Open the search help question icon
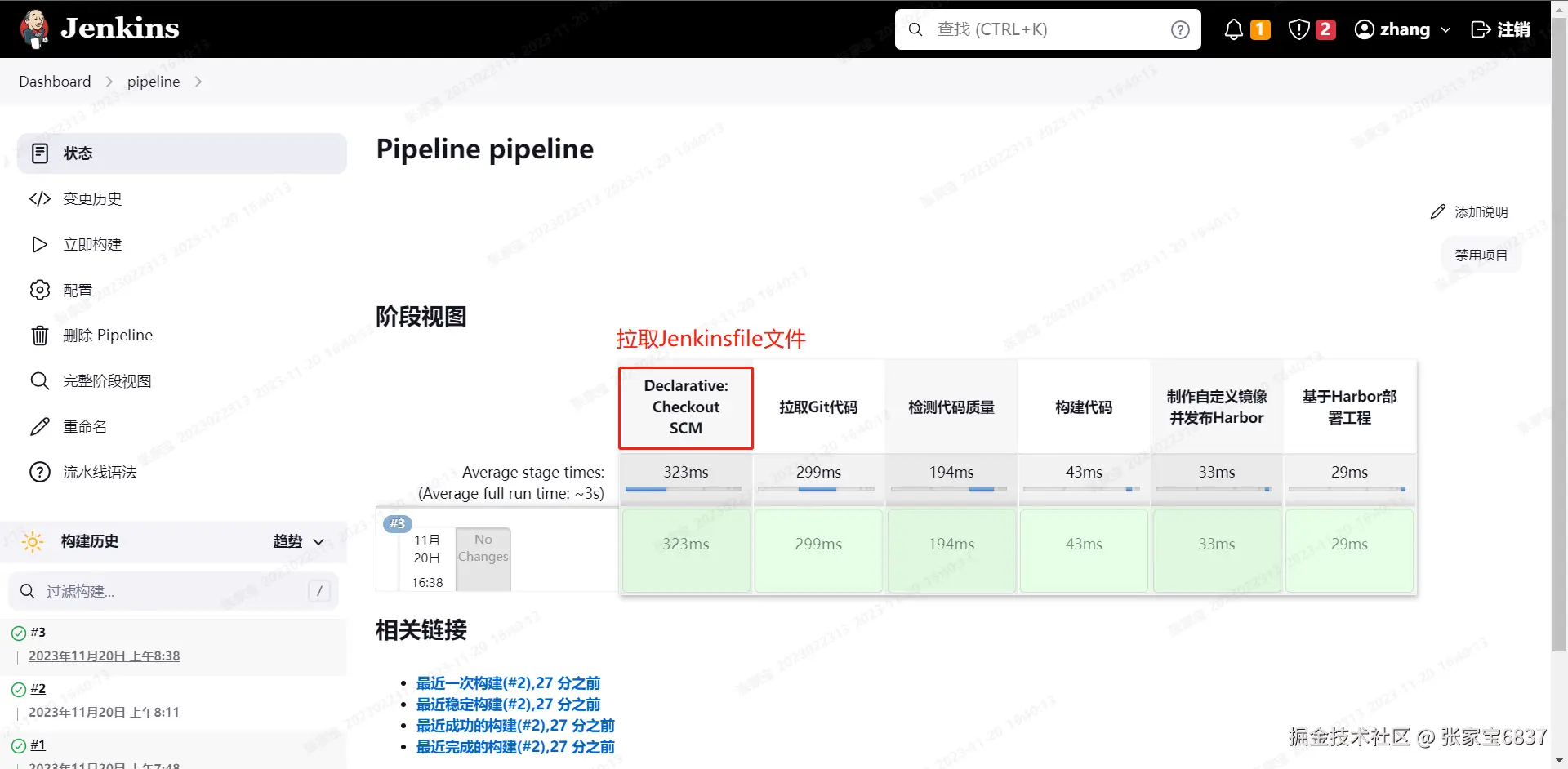The image size is (1568, 769). pyautogui.click(x=1180, y=29)
